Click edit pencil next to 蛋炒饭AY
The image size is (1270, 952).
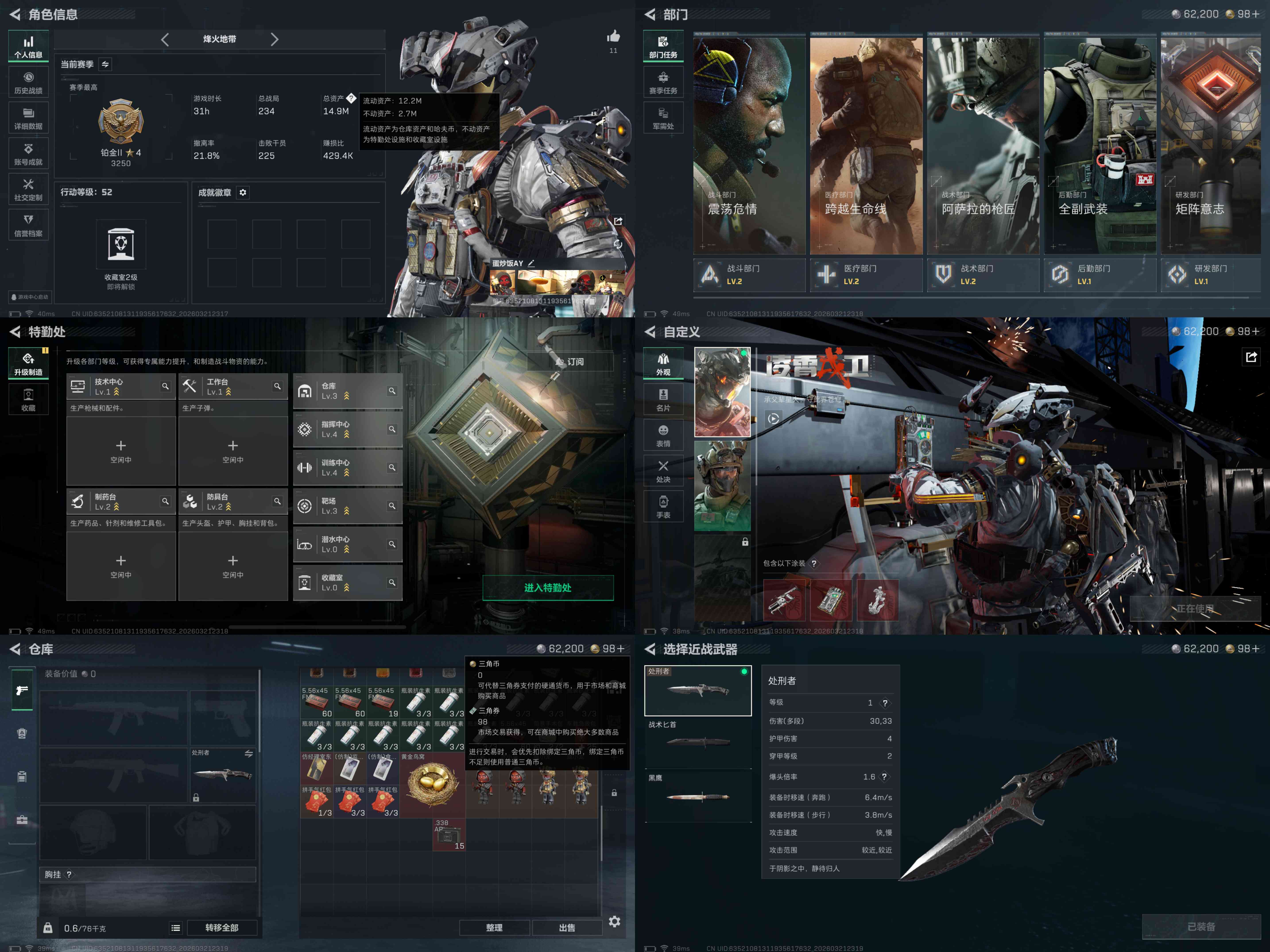531,263
